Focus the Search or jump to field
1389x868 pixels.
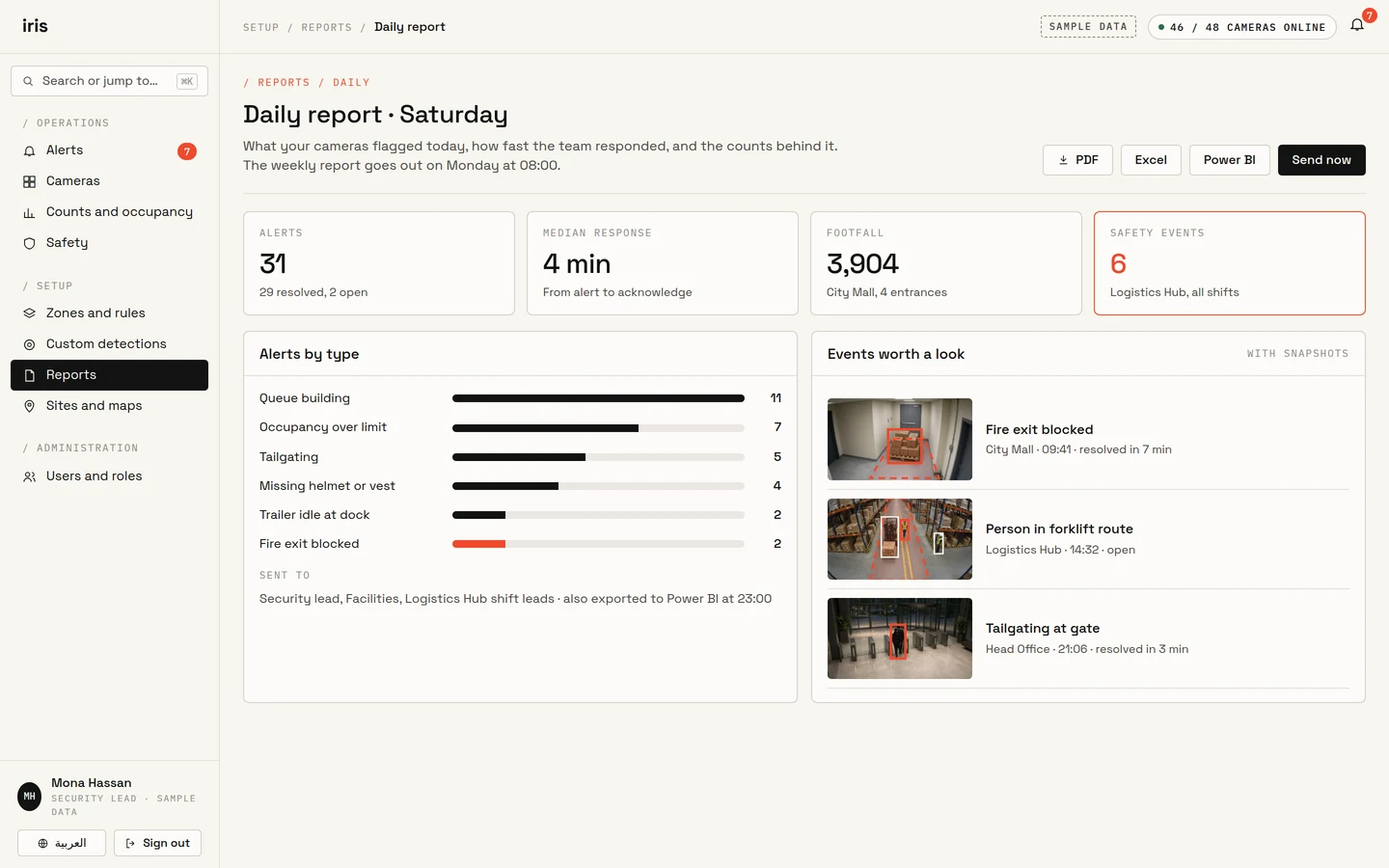click(109, 81)
